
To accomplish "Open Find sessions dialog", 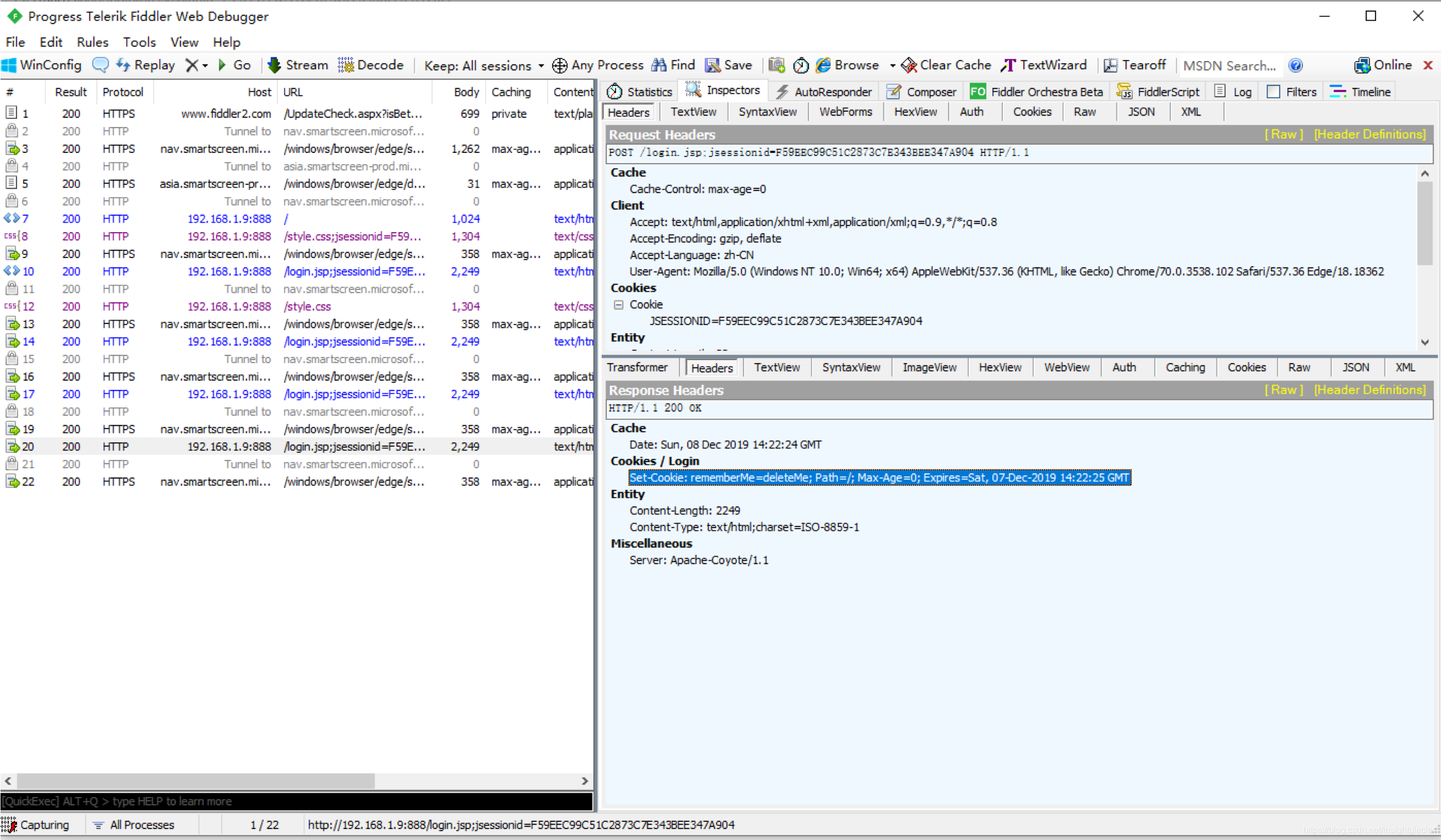I will (674, 65).
